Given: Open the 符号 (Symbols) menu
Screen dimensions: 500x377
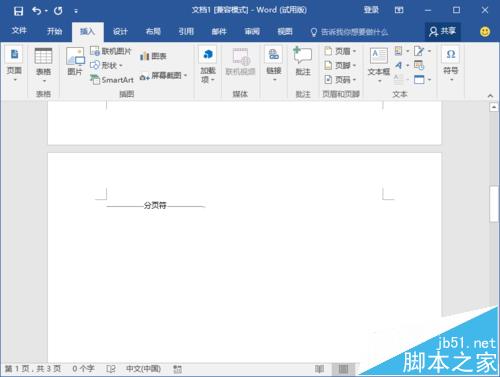Looking at the screenshot, I should pos(451,64).
